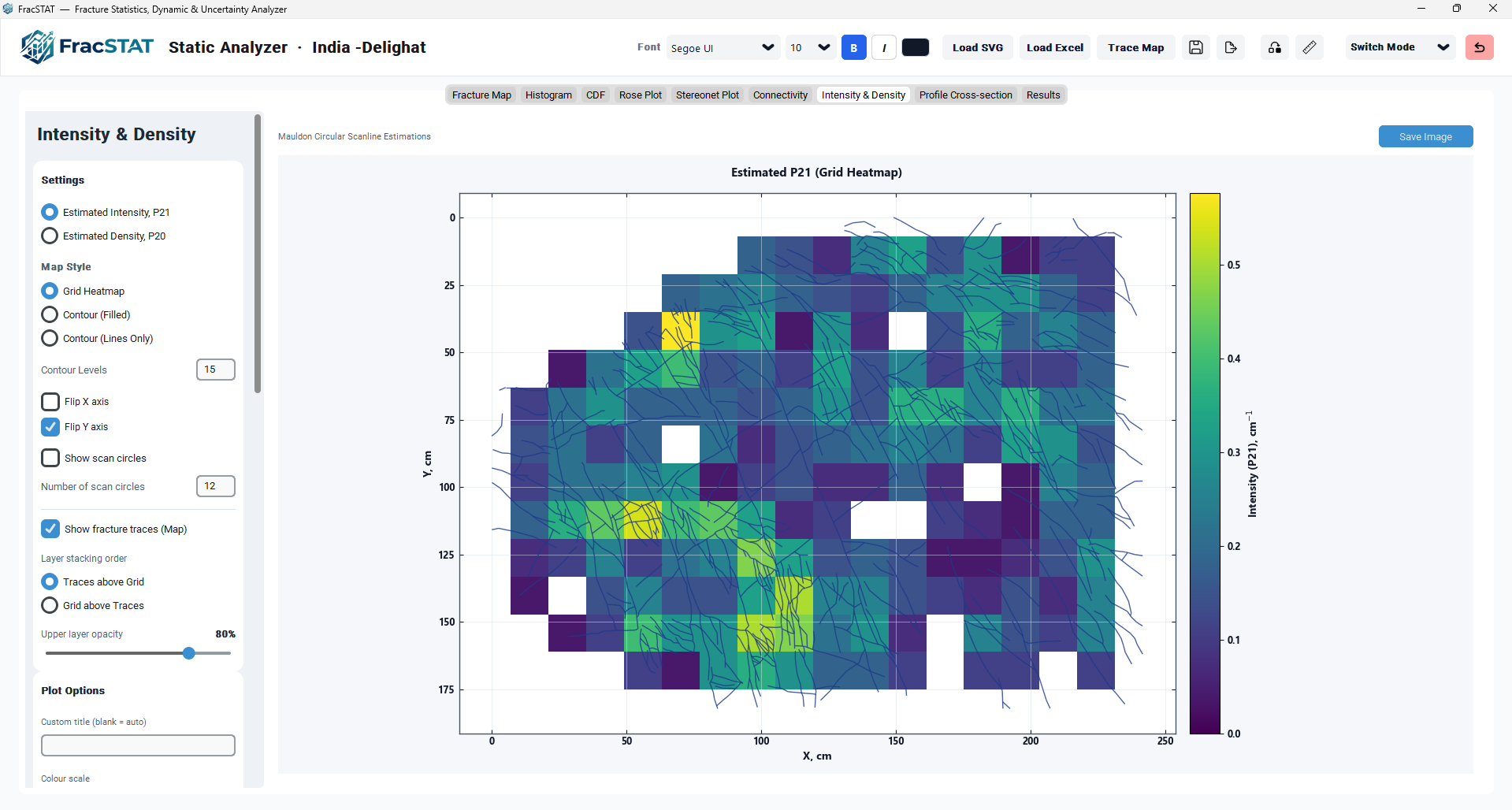The image size is (1512, 810).
Task: Open the font size 10 dropdown
Action: pyautogui.click(x=811, y=47)
